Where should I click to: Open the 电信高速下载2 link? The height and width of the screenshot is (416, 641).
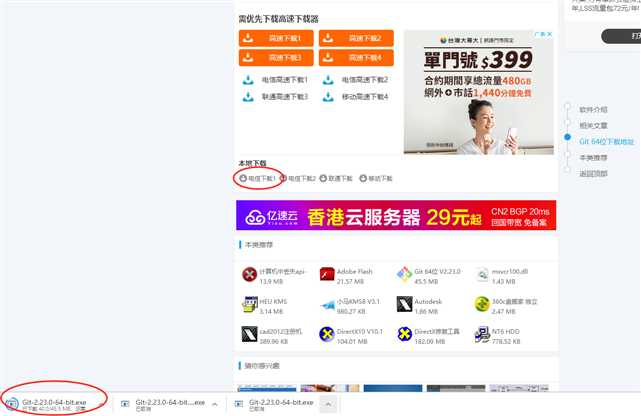click(365, 80)
